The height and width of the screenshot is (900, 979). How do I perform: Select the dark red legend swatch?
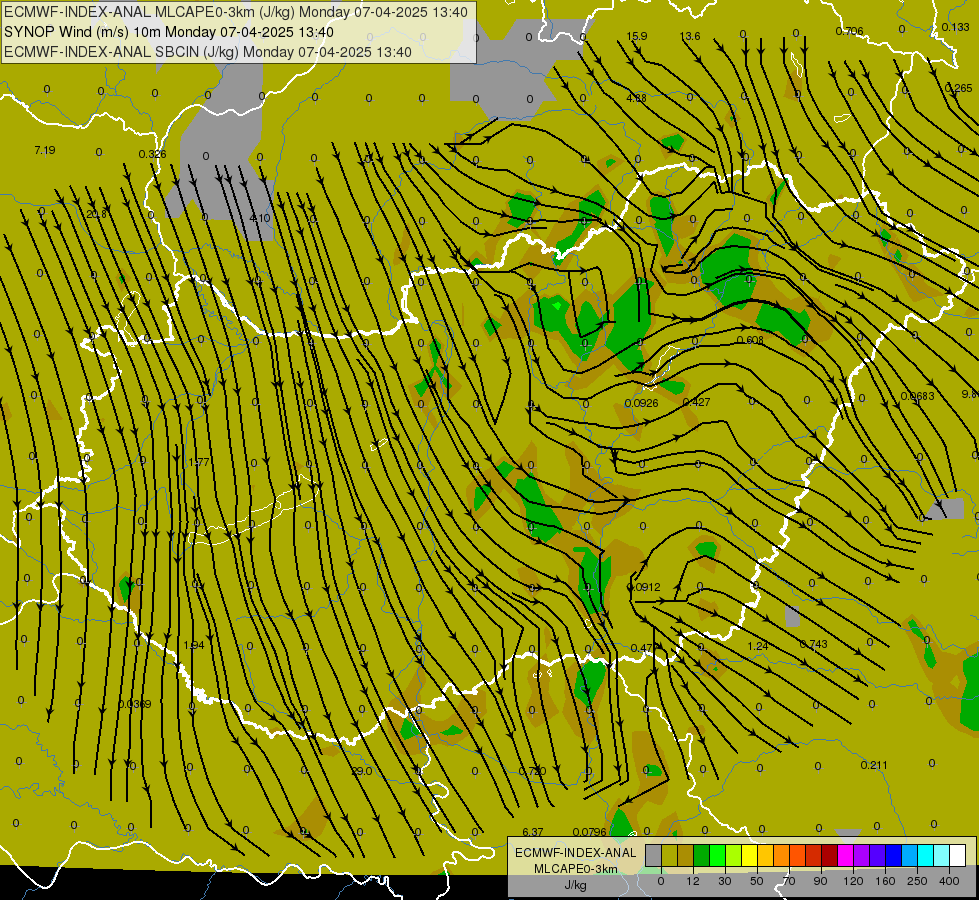click(830, 855)
